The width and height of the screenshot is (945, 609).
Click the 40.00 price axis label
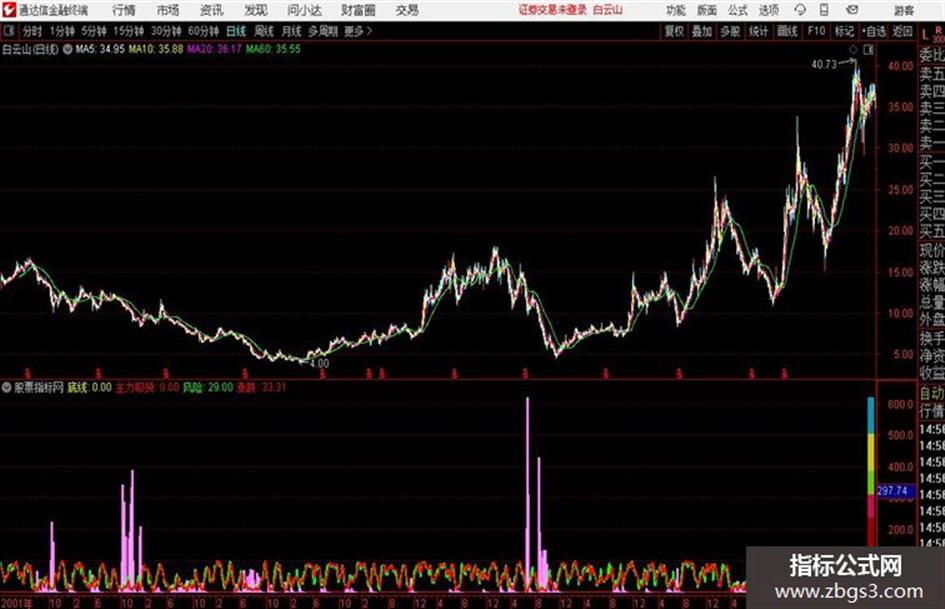point(900,66)
